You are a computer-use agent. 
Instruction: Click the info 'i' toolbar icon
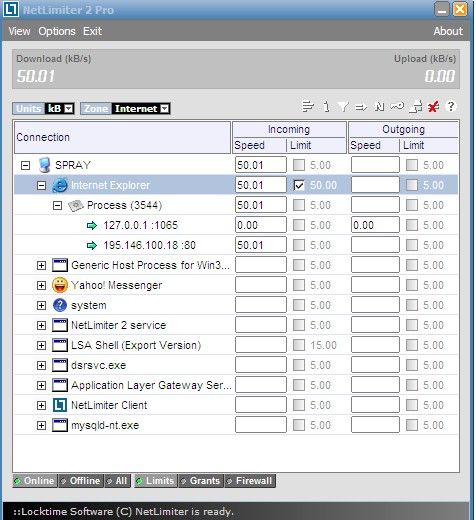tap(326, 107)
